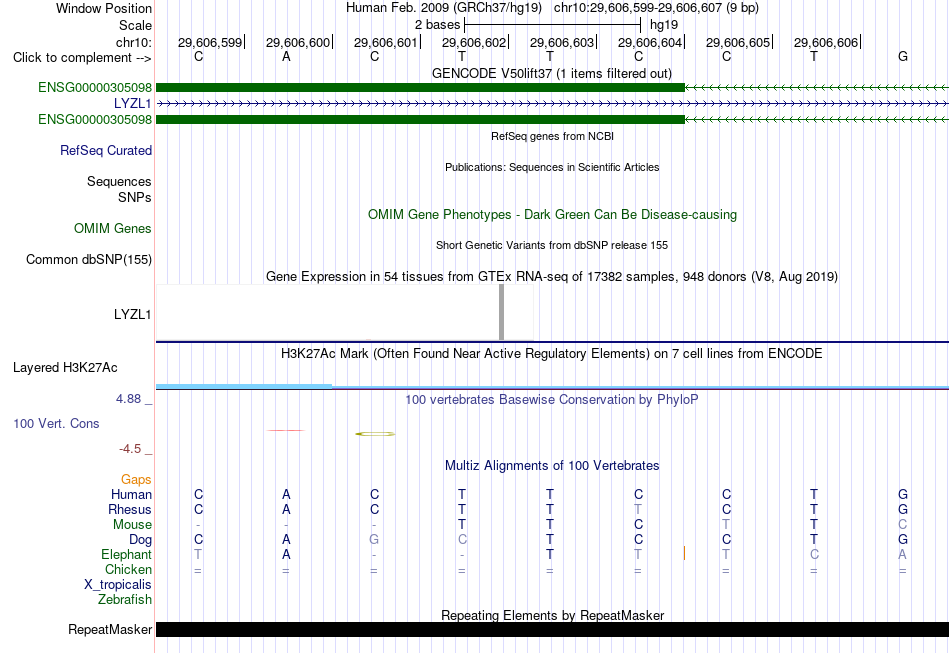
Task: Click the -4.5 PhyloP lower scale value
Action: point(130,449)
